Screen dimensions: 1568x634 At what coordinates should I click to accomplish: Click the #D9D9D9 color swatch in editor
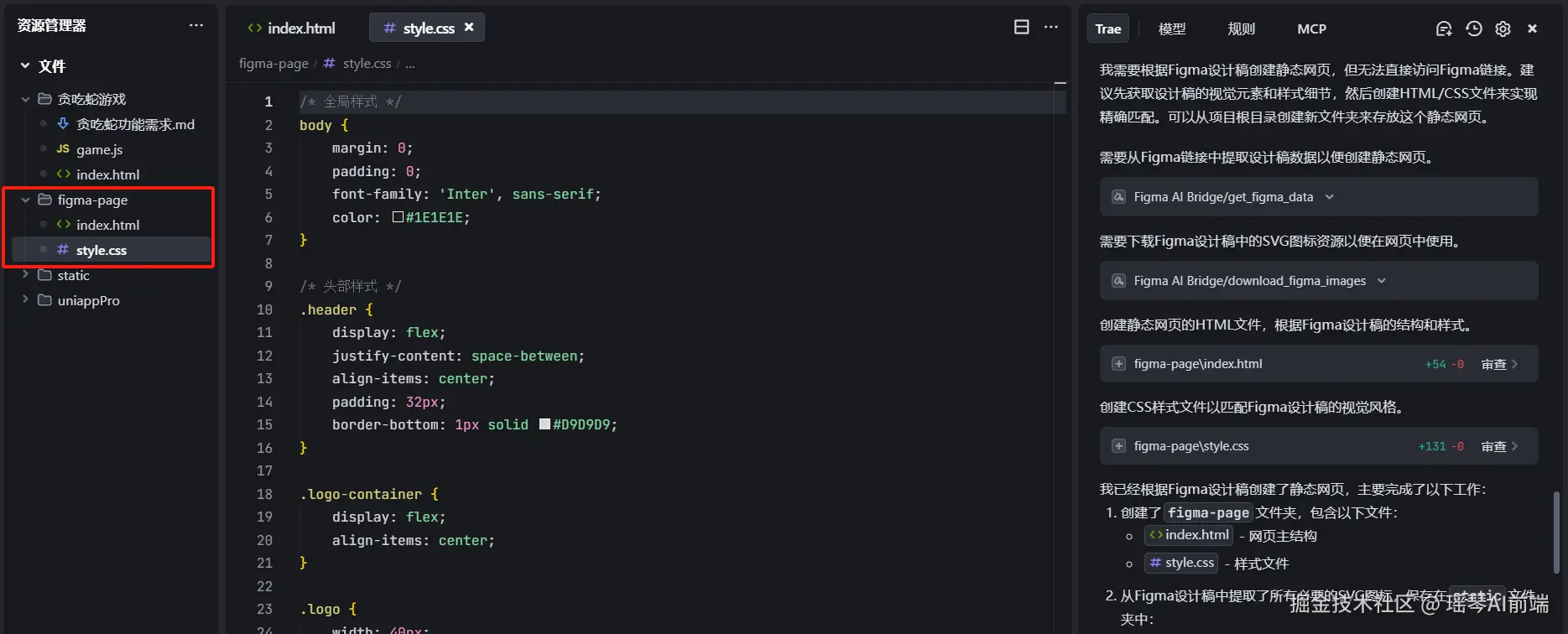544,424
